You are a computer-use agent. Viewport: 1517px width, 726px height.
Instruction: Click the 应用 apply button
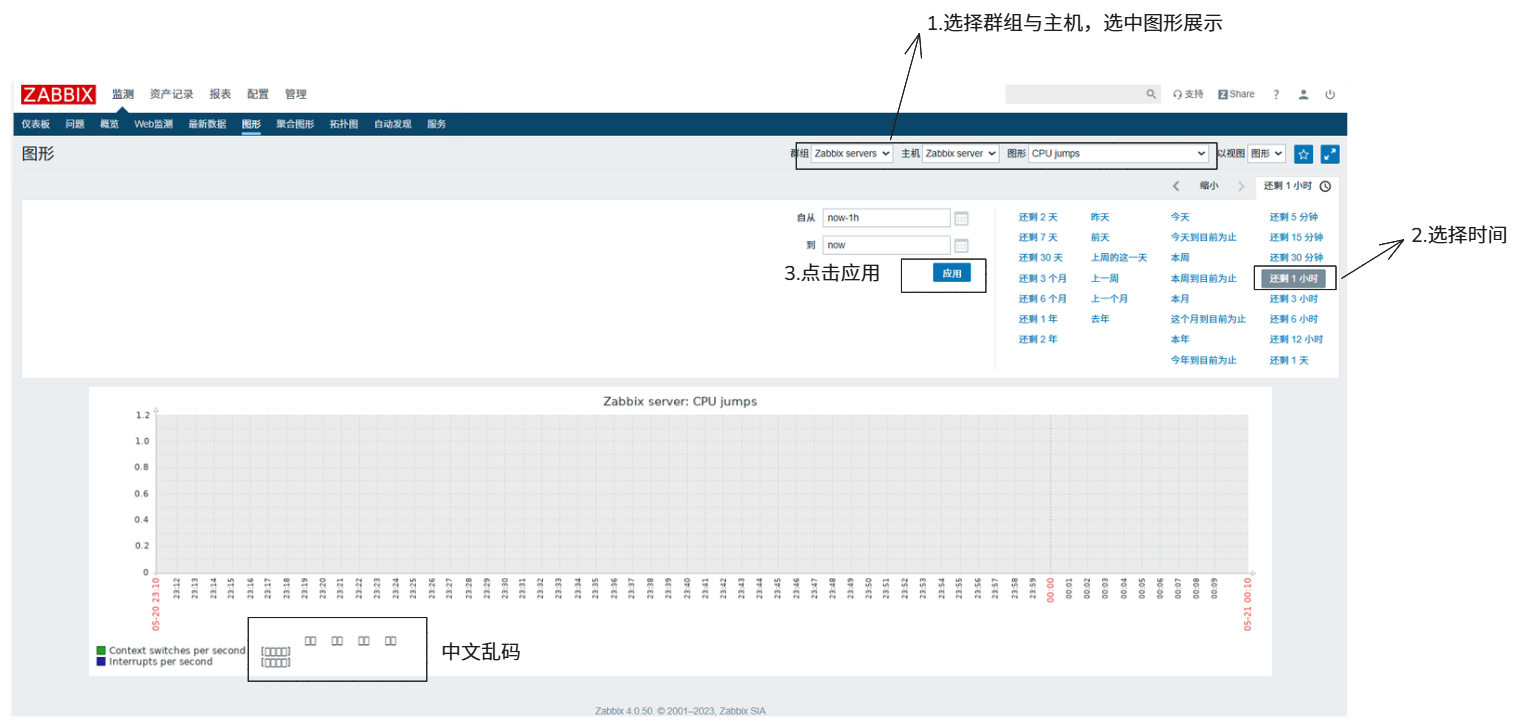[x=952, y=273]
